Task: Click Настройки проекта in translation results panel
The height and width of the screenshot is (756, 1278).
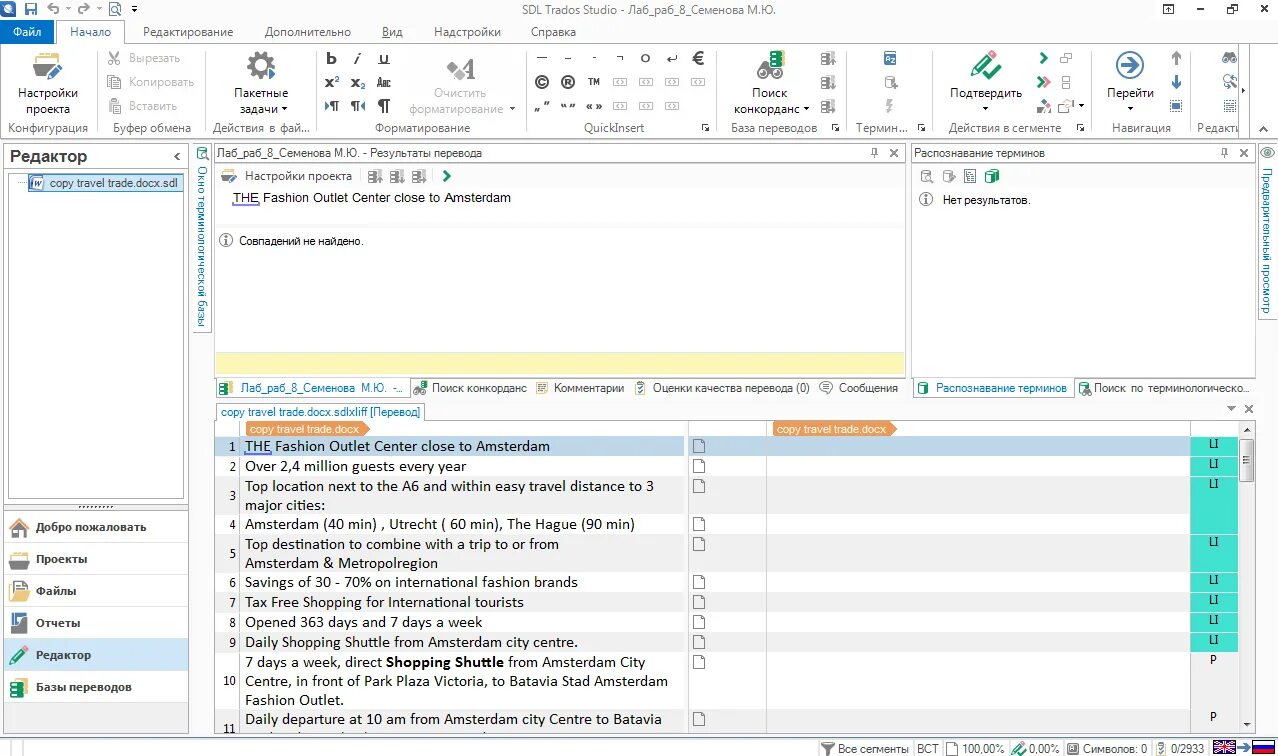Action: pos(287,176)
